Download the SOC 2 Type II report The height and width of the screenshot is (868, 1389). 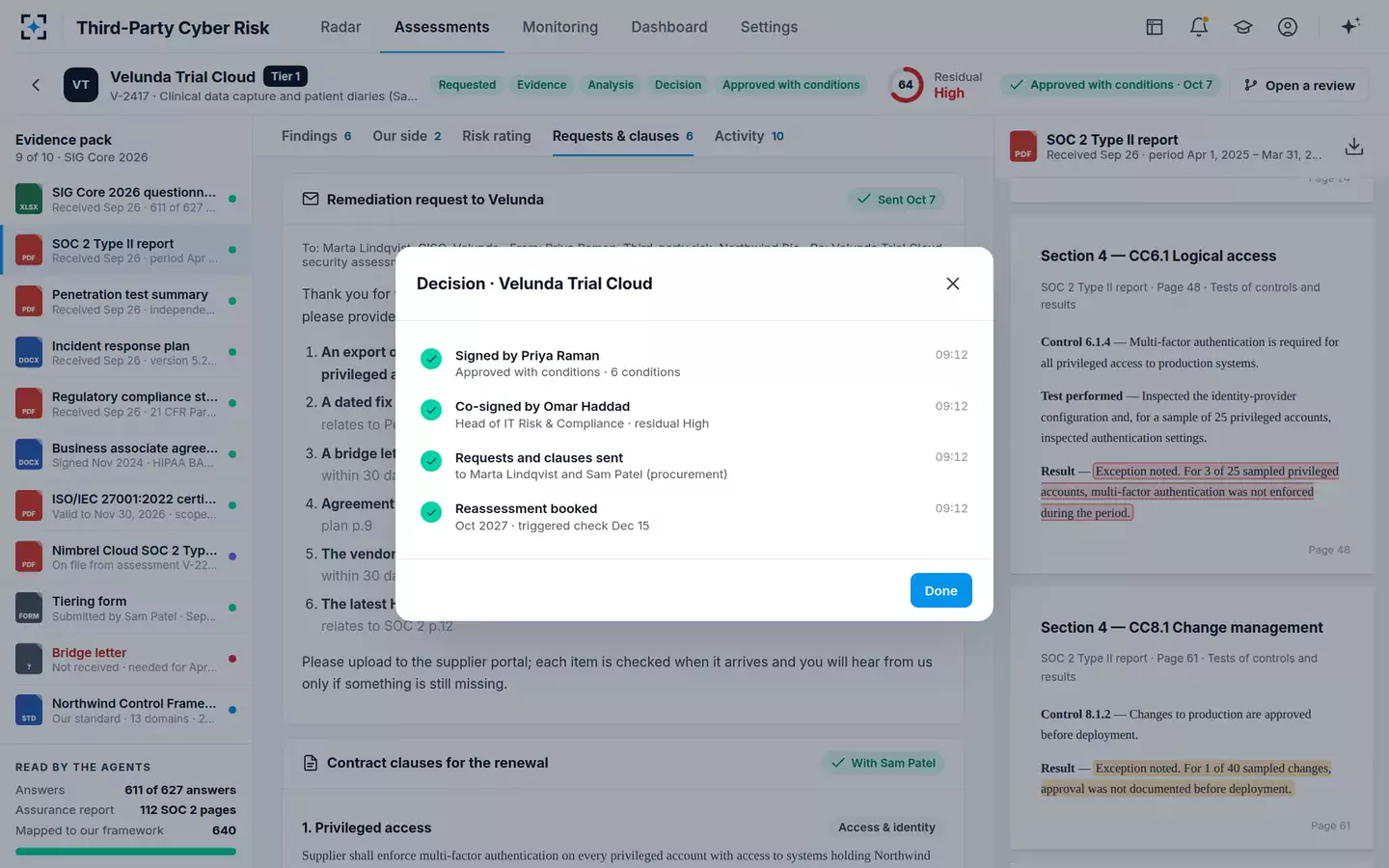1354,147
